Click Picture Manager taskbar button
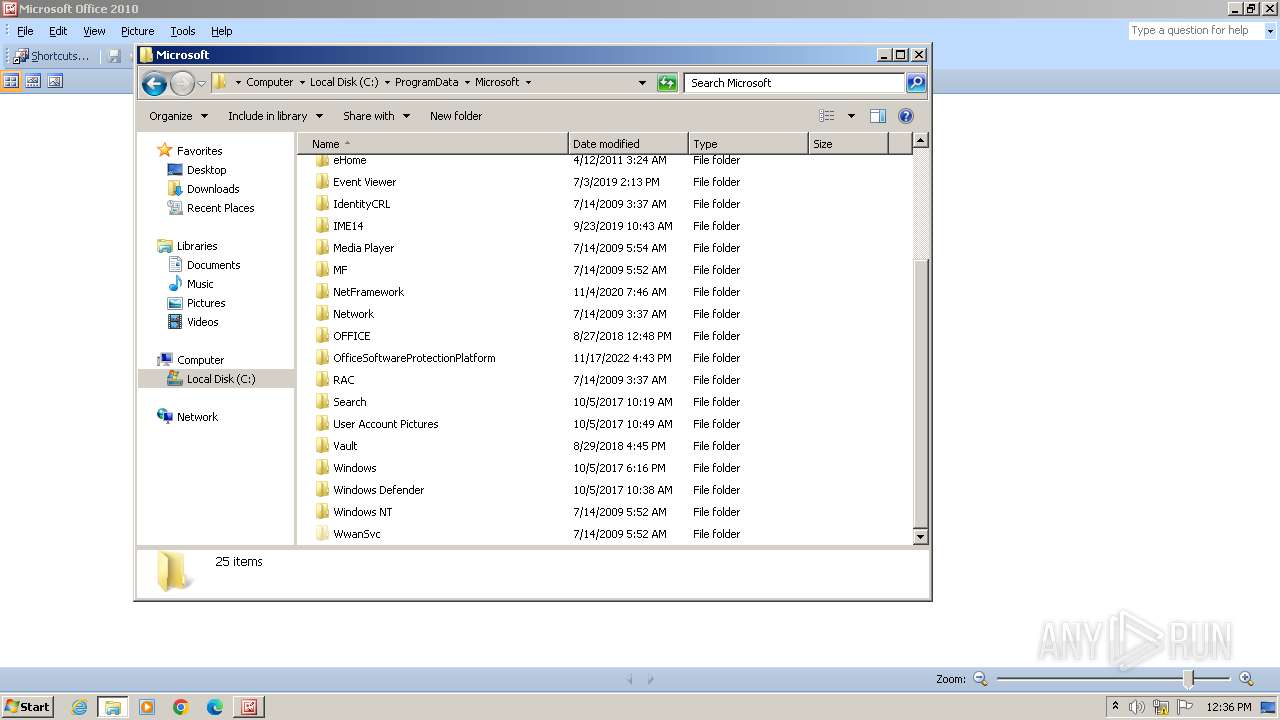Viewport: 1280px width, 720px height. coord(249,707)
